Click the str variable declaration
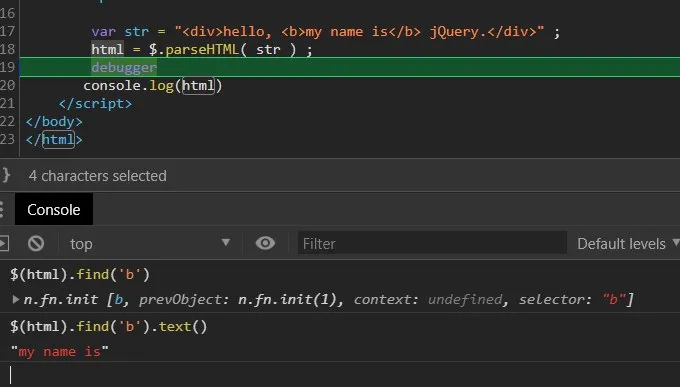Screen dimensions: 680x387 137,32
